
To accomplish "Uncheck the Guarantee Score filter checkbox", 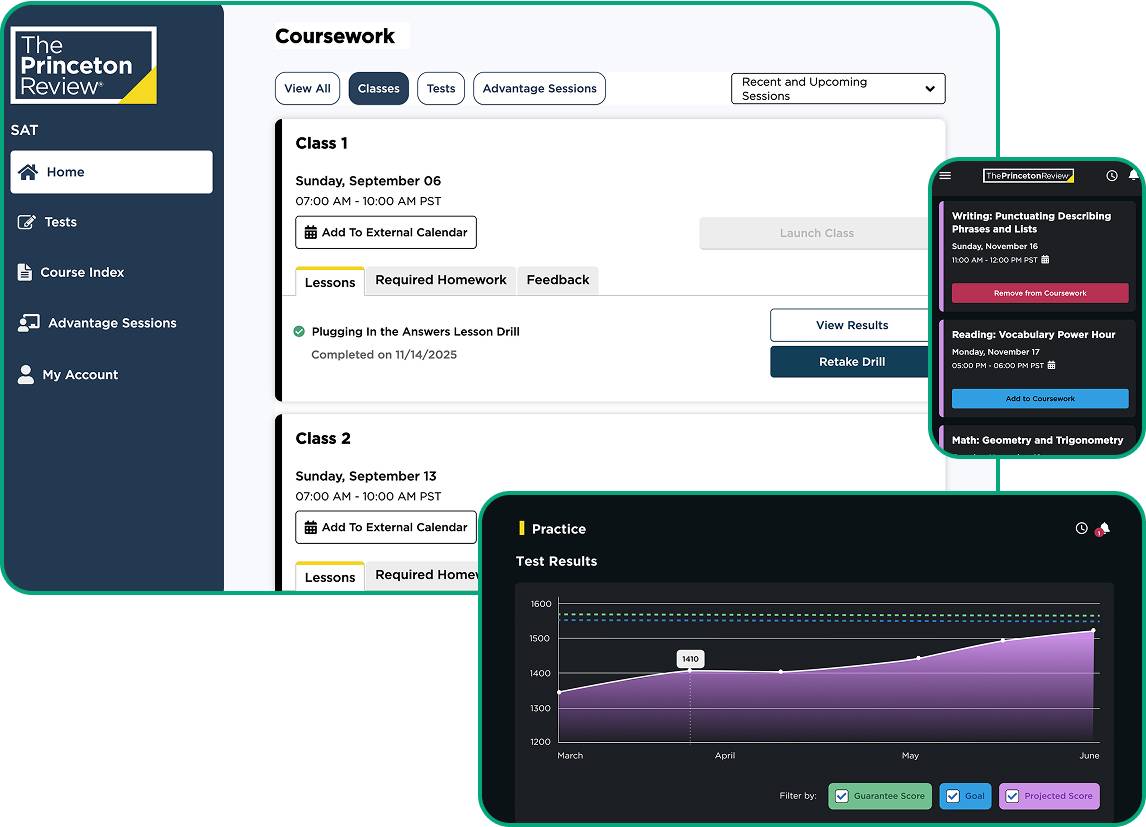I will (842, 796).
